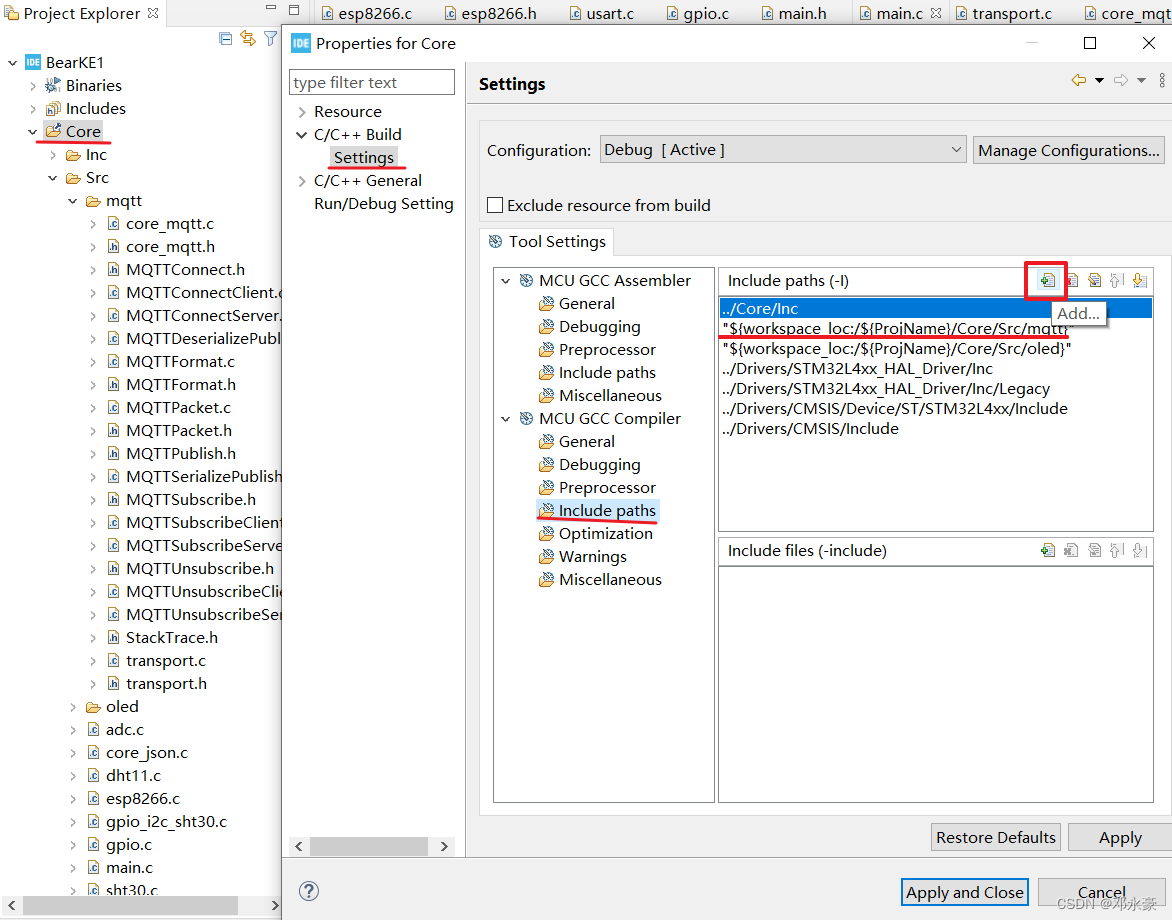Select MCU GCC Compiler tool node
The width and height of the screenshot is (1172, 920).
609,419
